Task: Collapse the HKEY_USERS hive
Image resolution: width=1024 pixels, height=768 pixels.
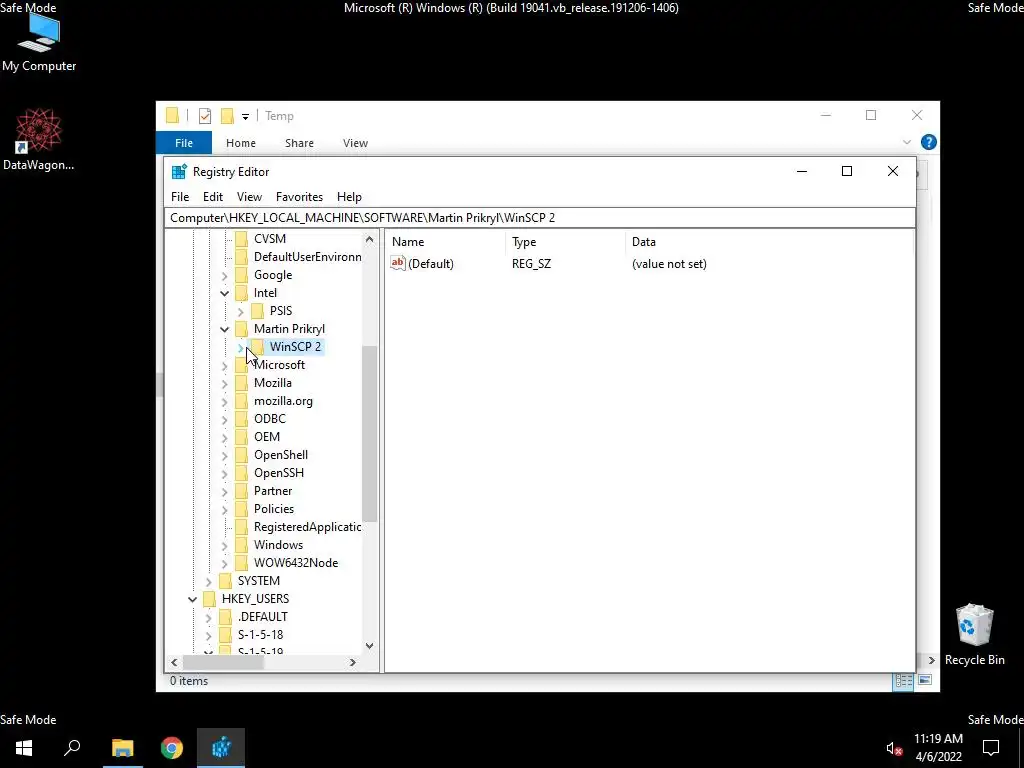Action: click(x=193, y=599)
